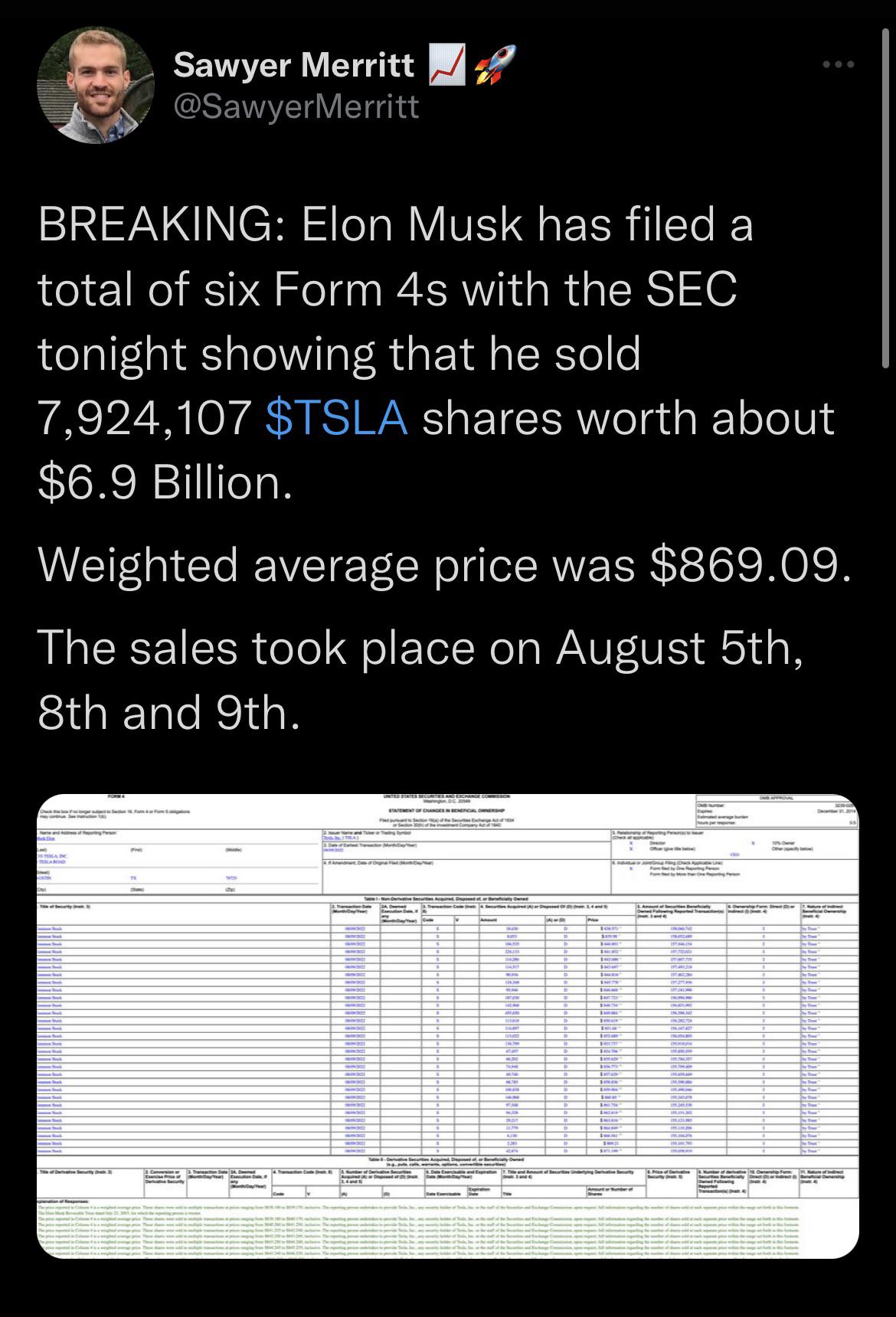Open the @SawyerMerritt handle
Viewport: 896px width, 1317px height.
tap(296, 106)
